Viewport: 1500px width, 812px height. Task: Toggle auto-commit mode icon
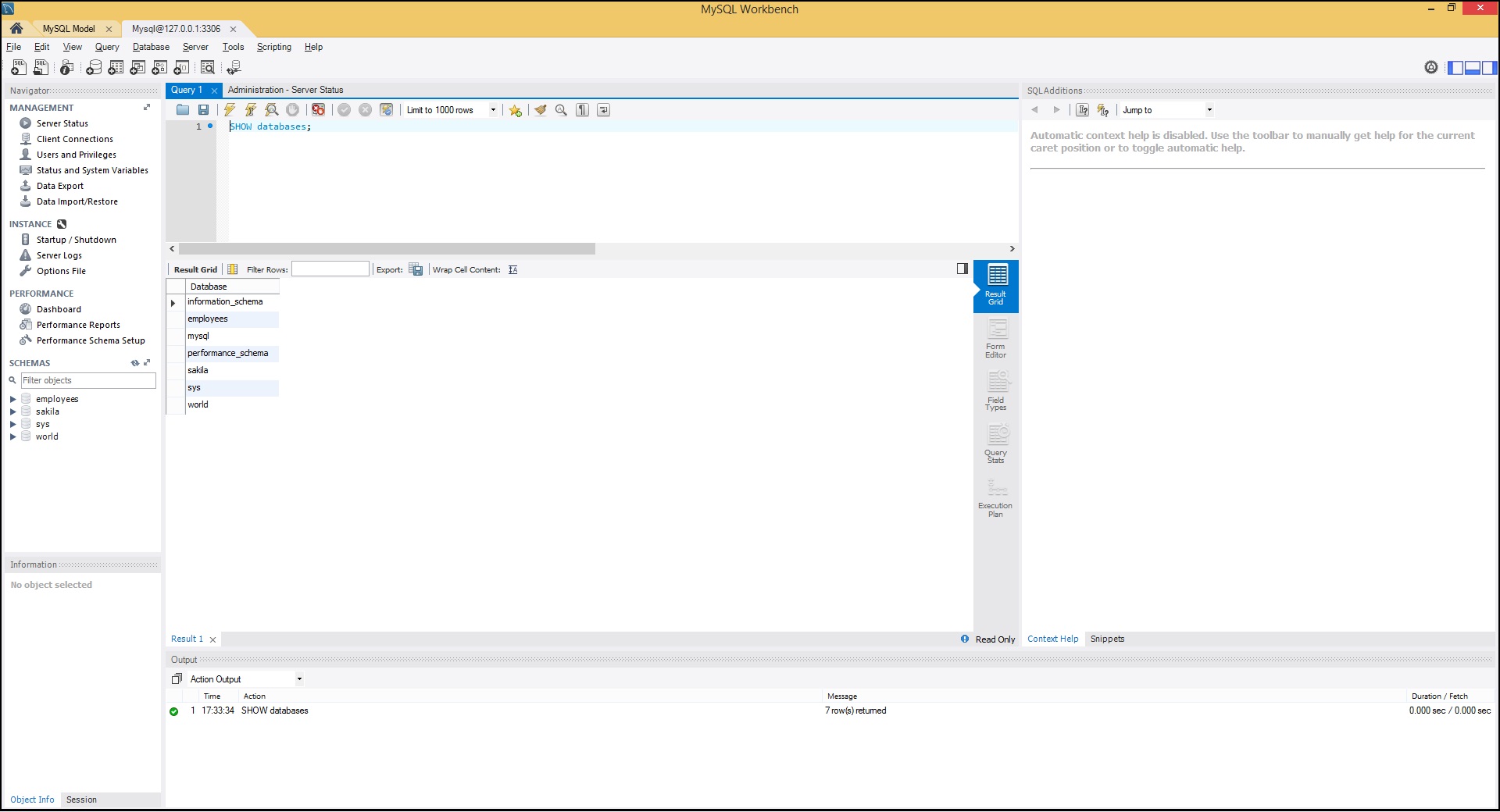coord(387,110)
